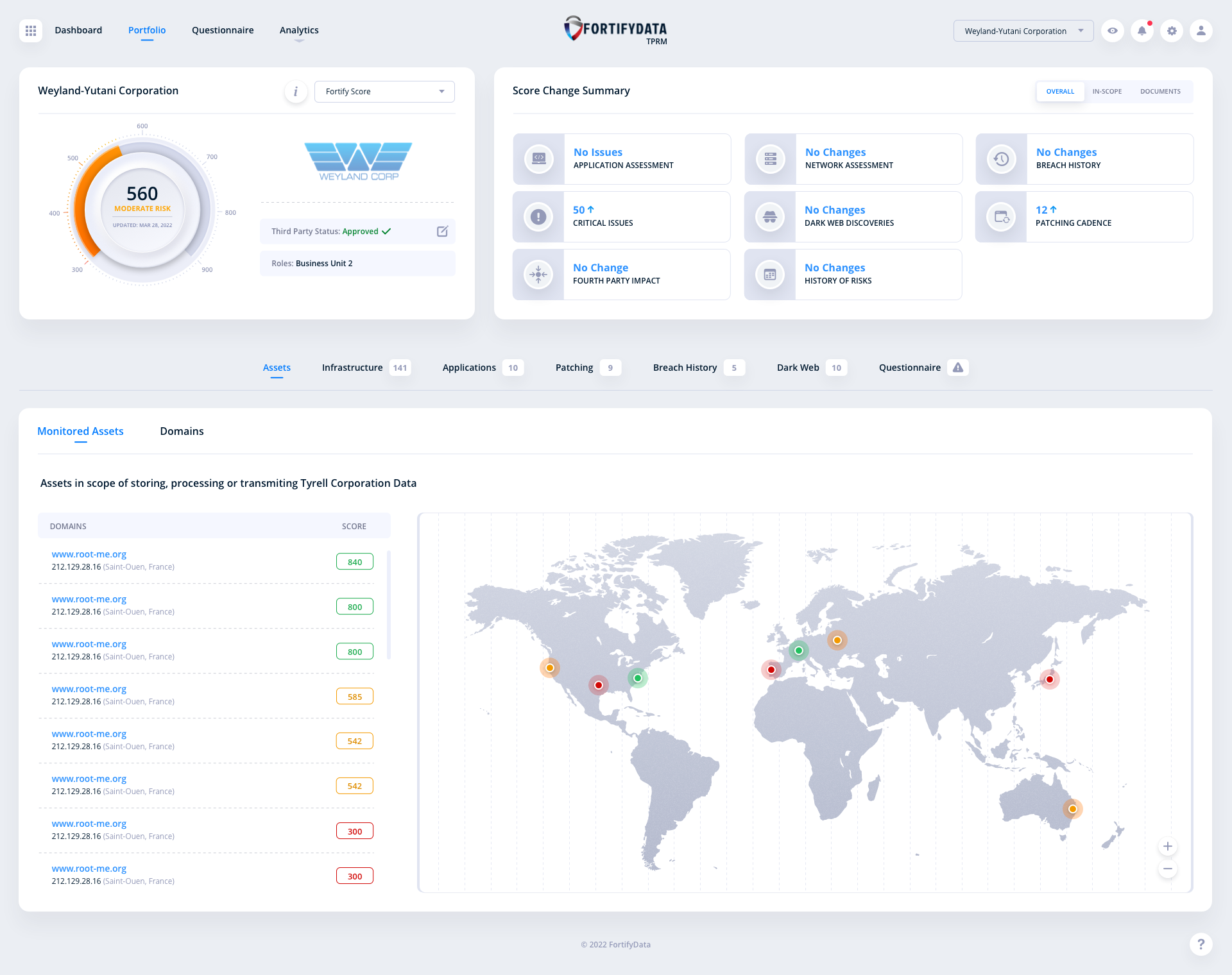The width and height of the screenshot is (1232, 975).
Task: Open the apps grid menu icon
Action: coord(31,31)
